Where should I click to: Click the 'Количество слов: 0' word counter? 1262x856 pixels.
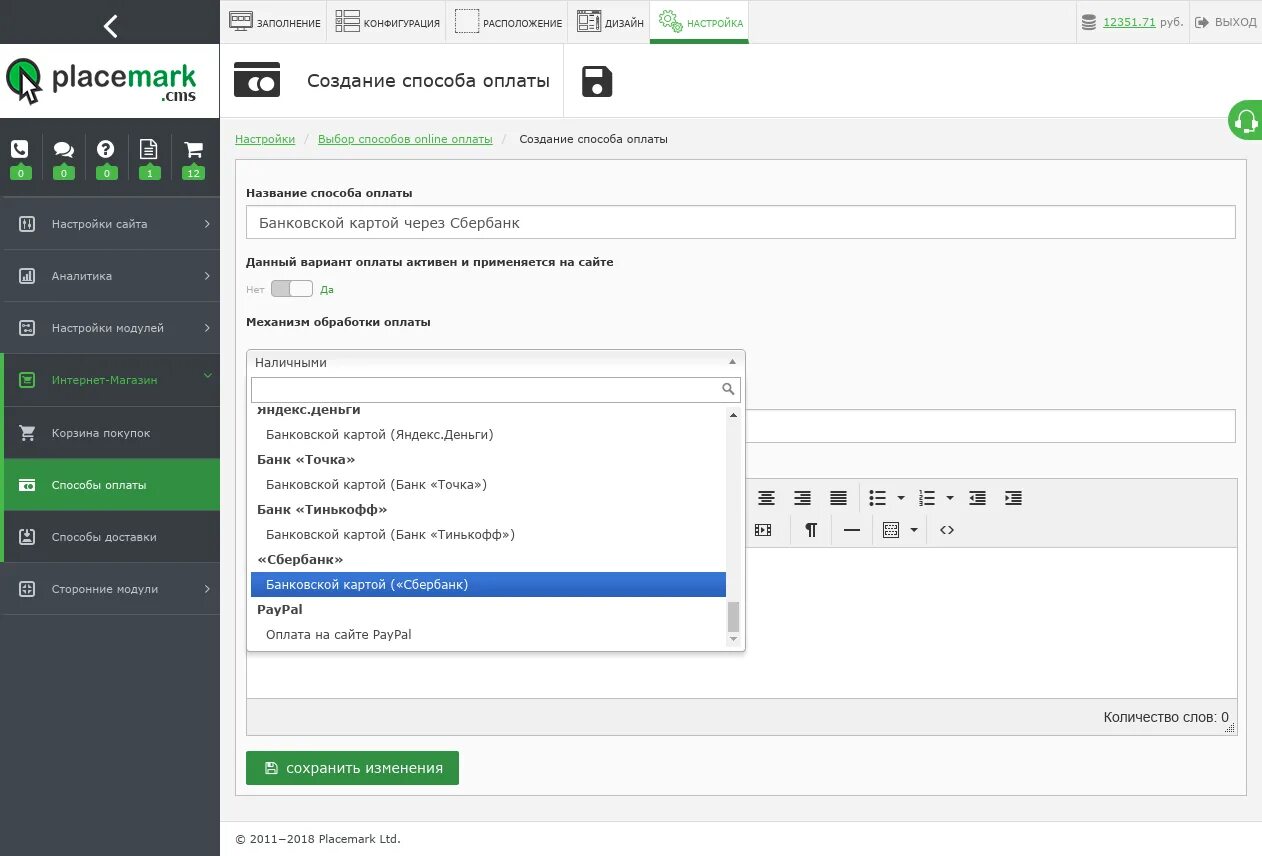[x=1166, y=717]
